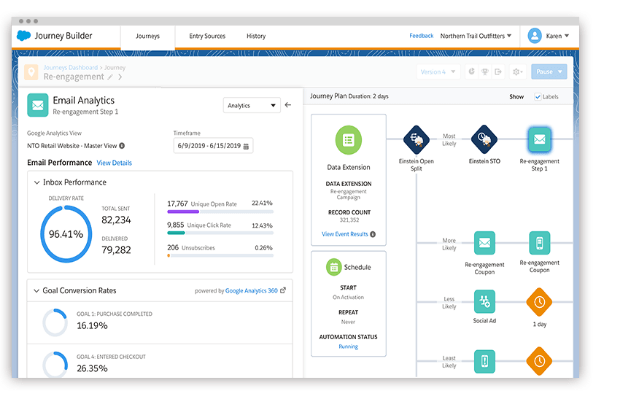Viewport: 620px width, 402px height.
Task: Click the Data Extension green icon
Action: [x=348, y=140]
